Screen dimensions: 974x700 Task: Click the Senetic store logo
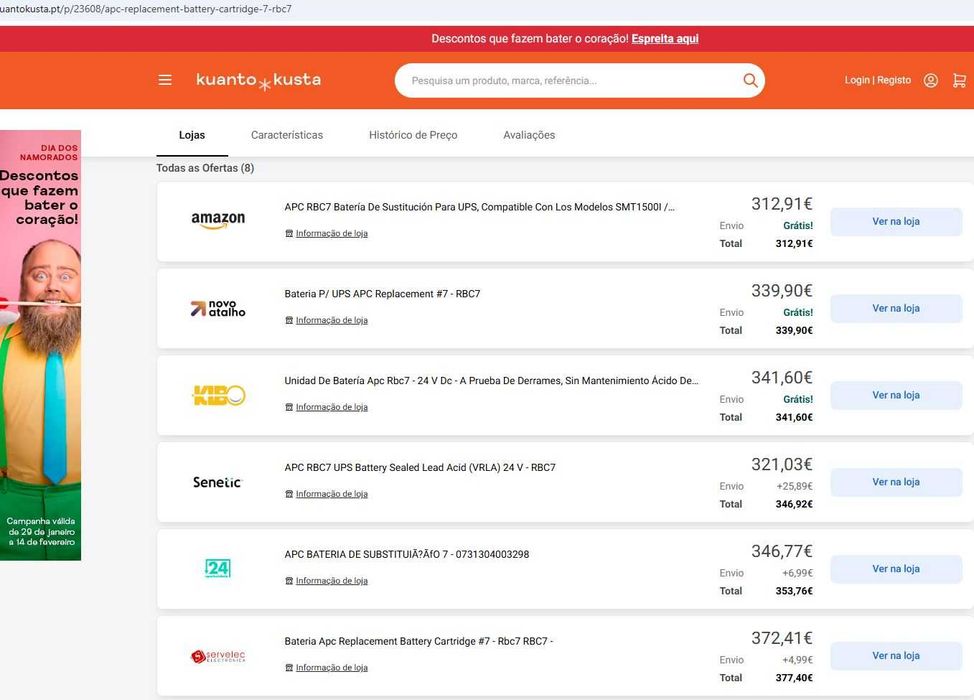point(217,482)
